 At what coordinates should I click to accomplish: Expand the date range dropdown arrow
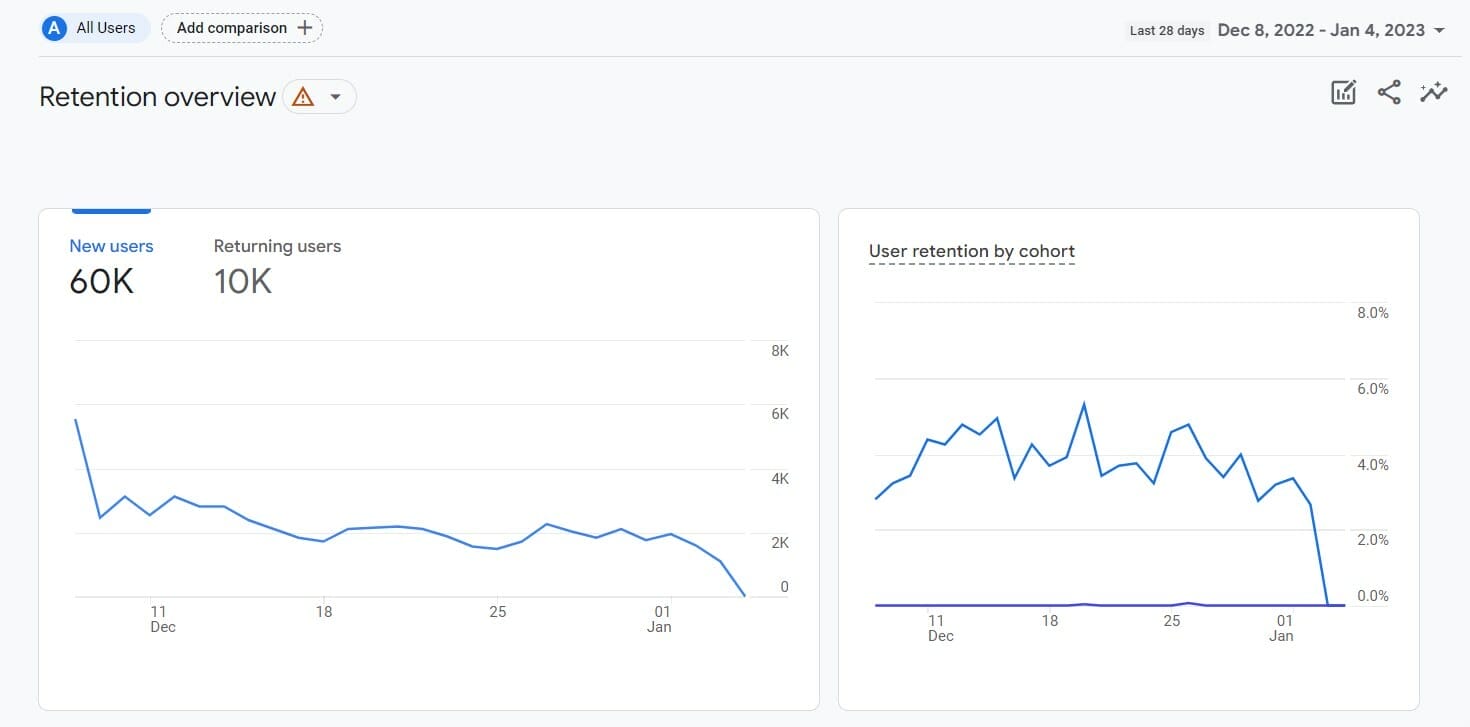pyautogui.click(x=1442, y=30)
